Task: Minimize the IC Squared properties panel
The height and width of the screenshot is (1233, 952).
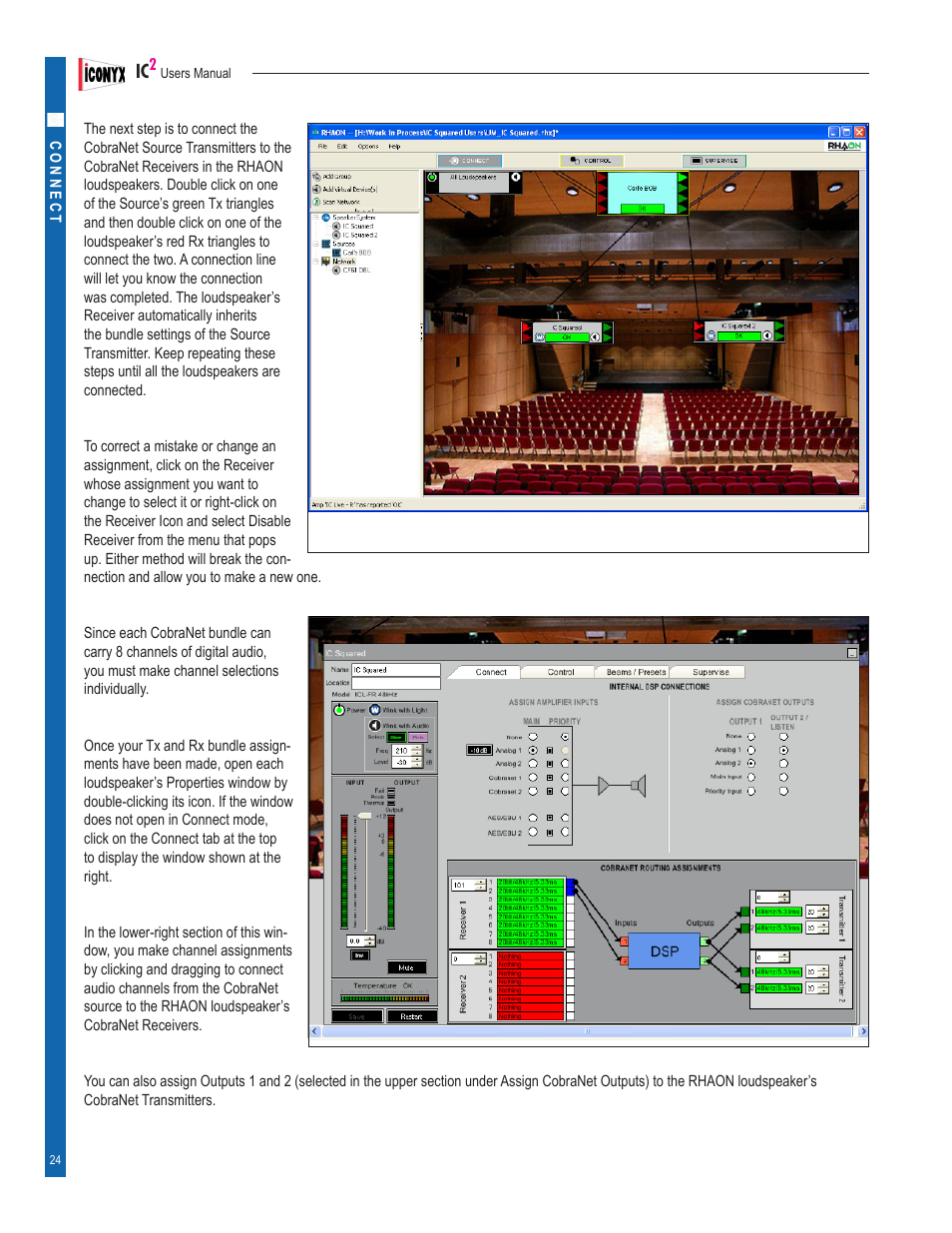Action: (x=852, y=653)
